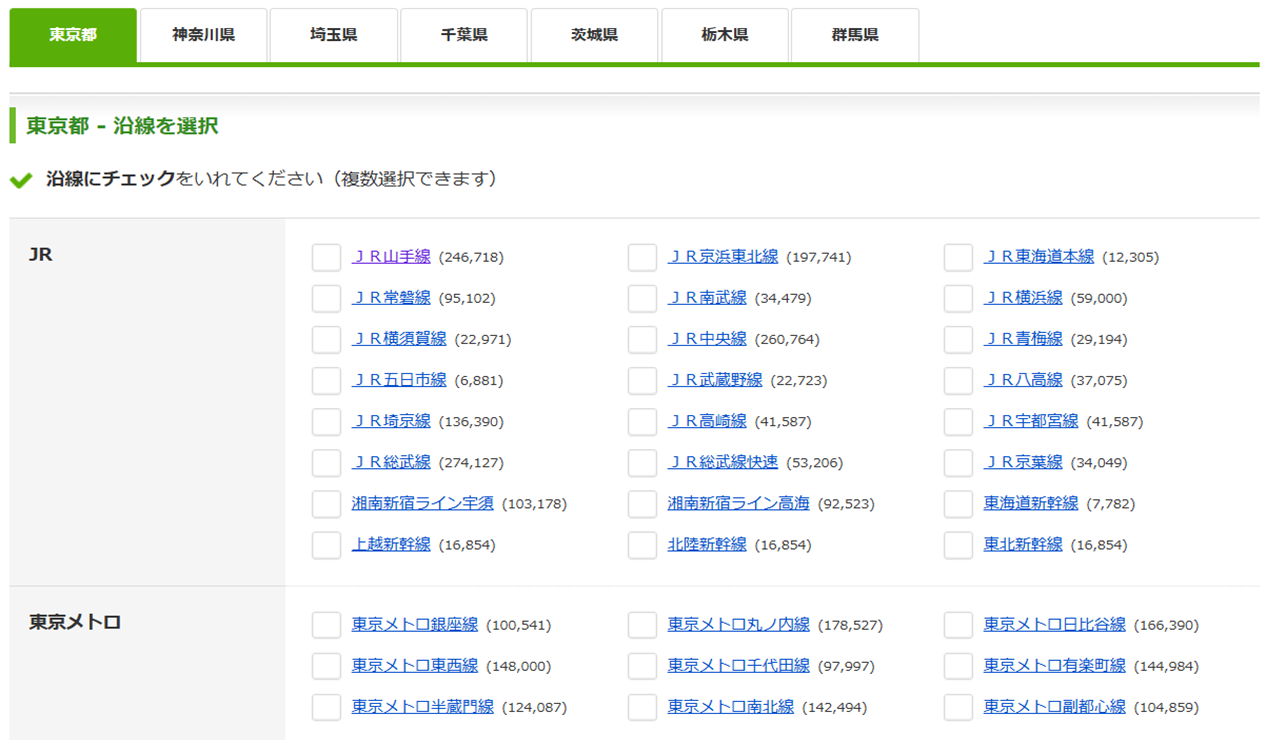Screen dimensions: 1266x740
Task: Open the 東海道新幹線 link
Action: (x=1031, y=504)
